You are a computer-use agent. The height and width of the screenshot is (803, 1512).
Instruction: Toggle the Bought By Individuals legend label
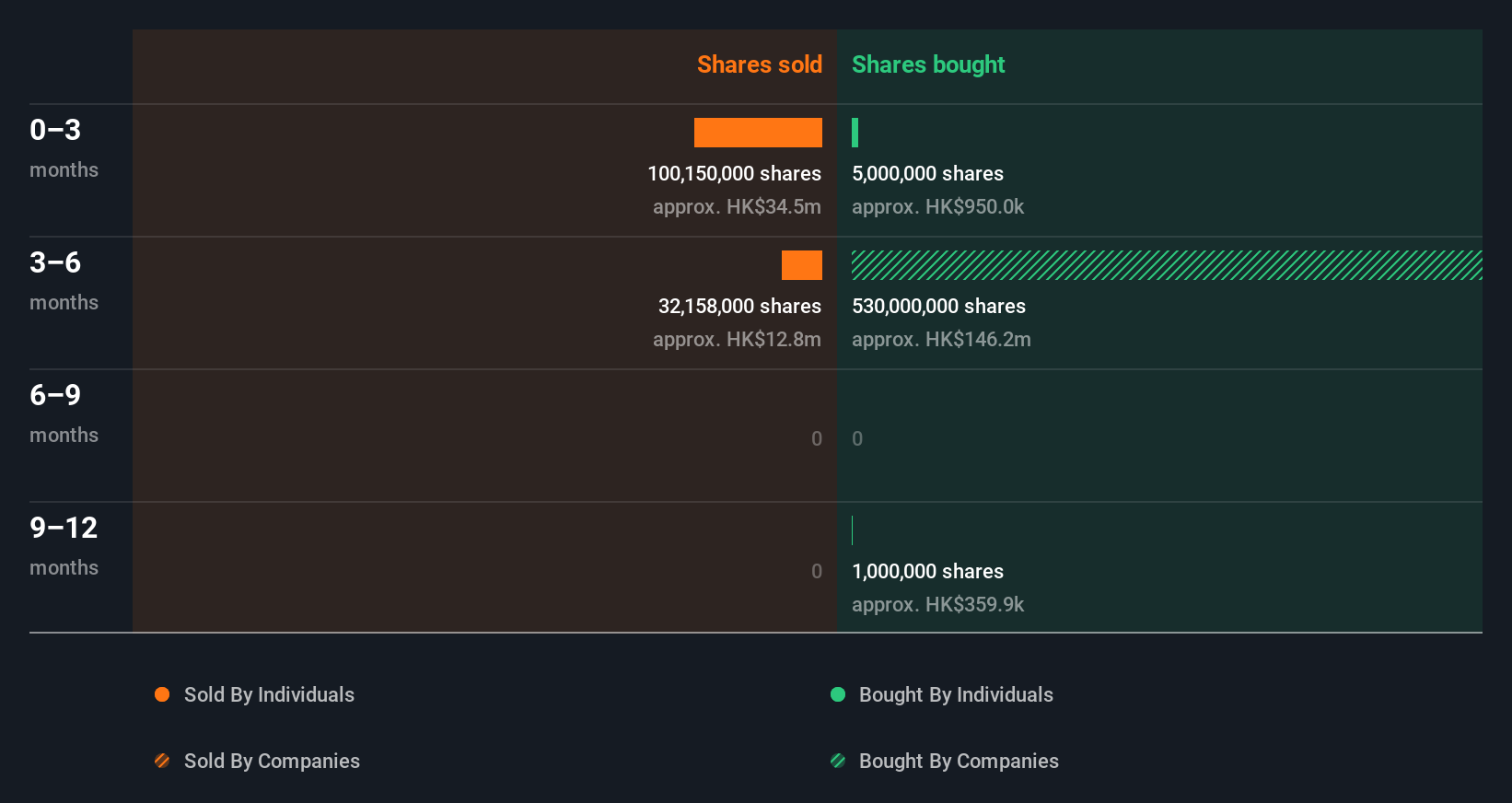(x=956, y=695)
